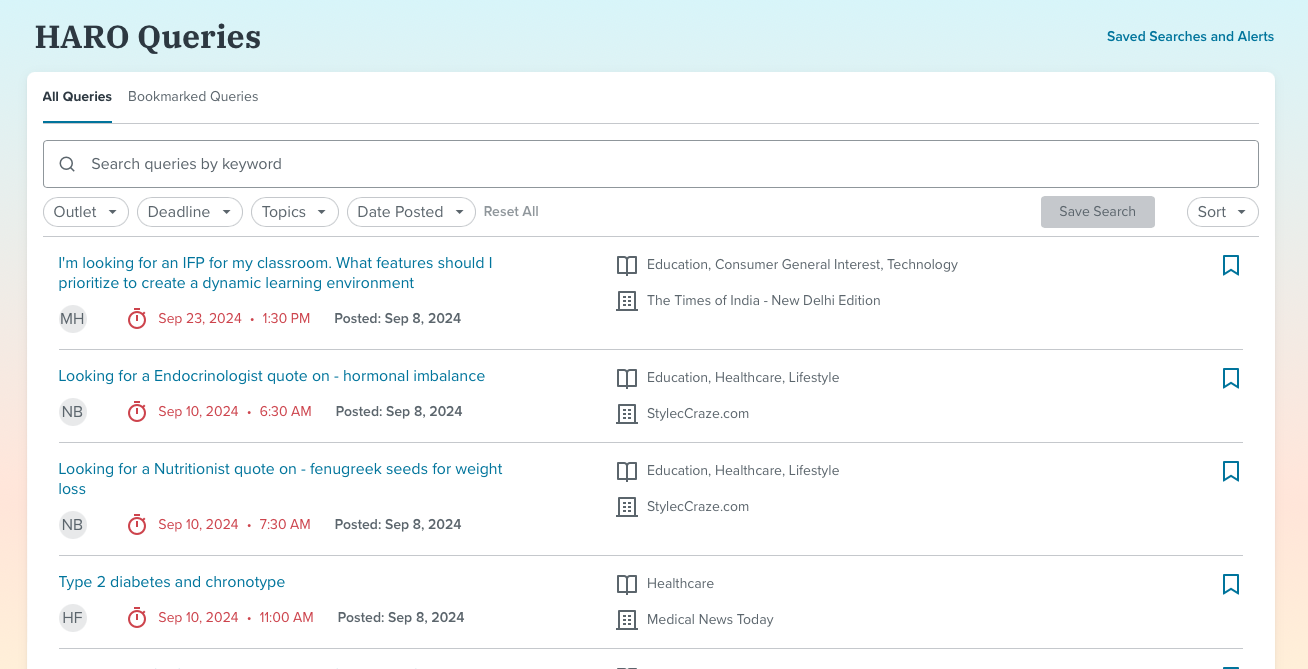Click The Times of India - New Delhi Edition
The height and width of the screenshot is (669, 1308).
coord(764,301)
